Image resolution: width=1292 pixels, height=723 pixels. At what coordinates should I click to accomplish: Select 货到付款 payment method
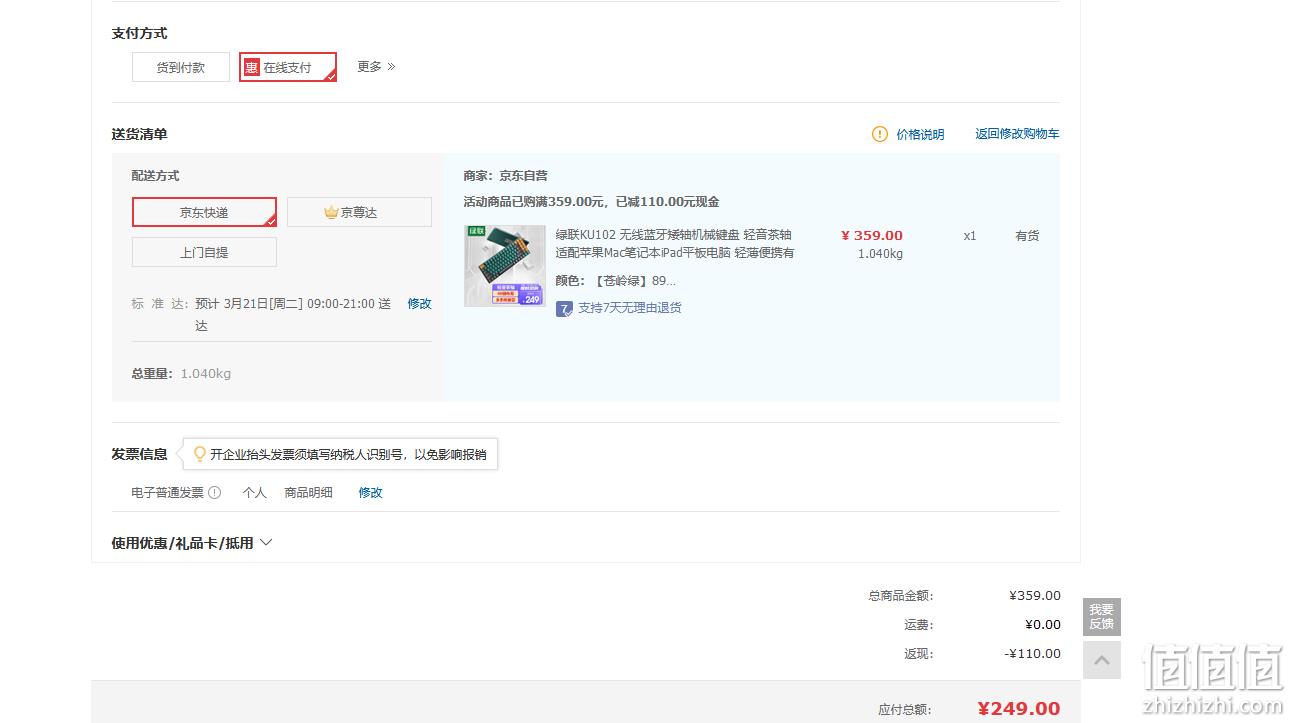click(x=180, y=67)
